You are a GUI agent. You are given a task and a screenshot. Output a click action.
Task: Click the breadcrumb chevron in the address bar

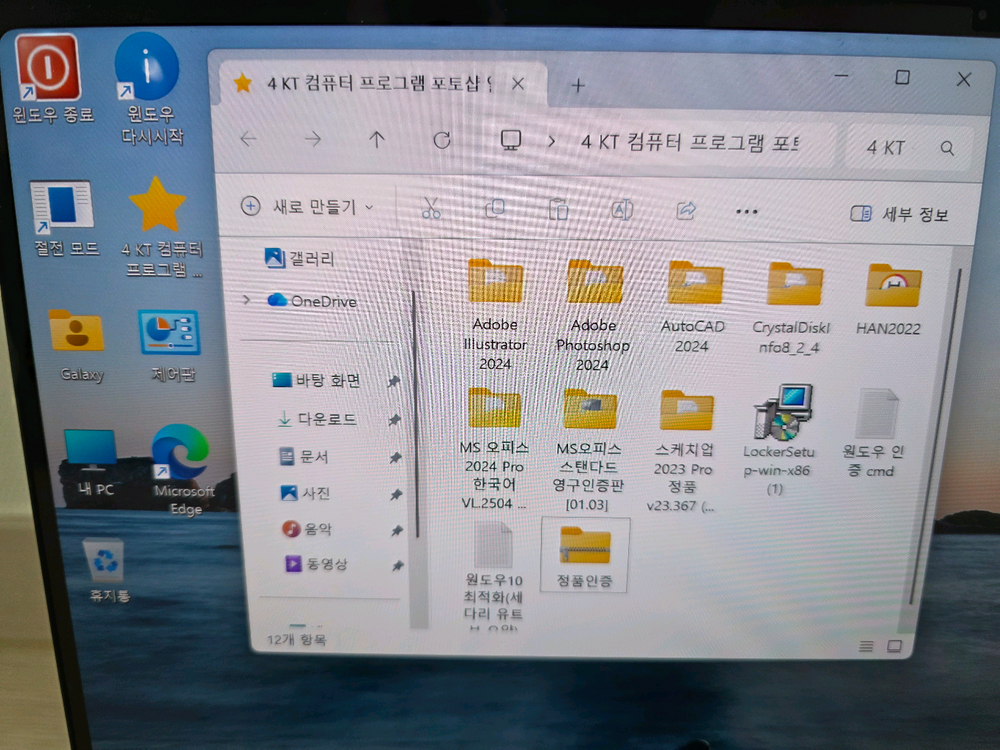(552, 142)
